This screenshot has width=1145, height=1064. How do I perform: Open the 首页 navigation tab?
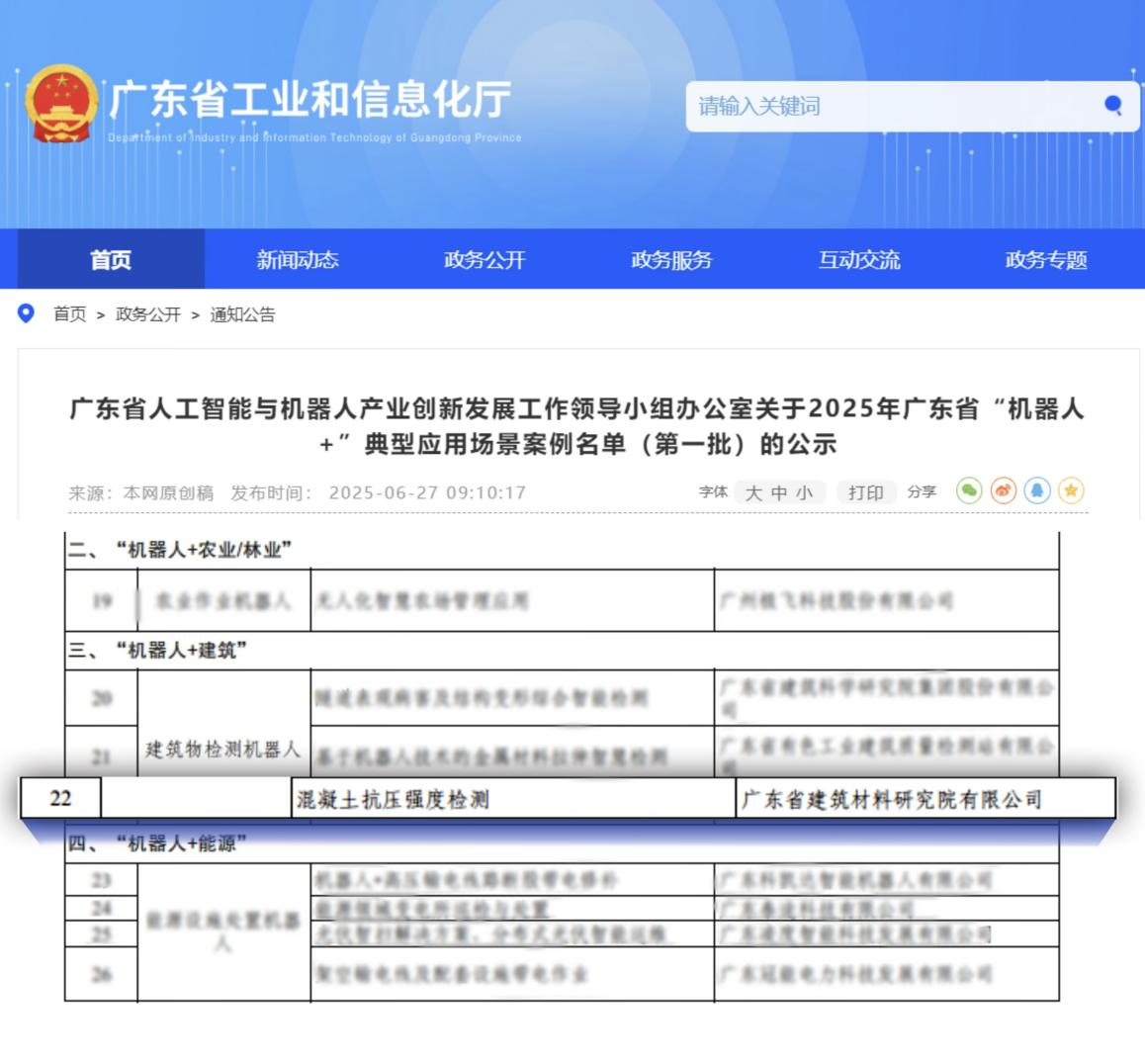[x=111, y=259]
